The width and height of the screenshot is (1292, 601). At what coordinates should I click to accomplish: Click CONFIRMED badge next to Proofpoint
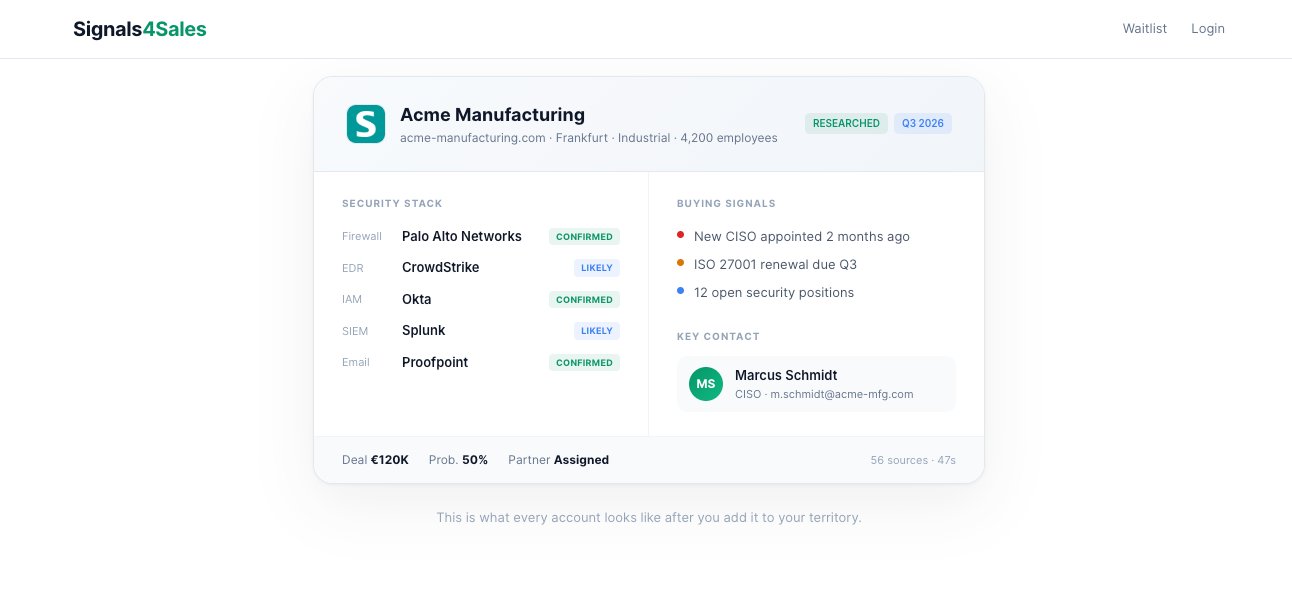pyautogui.click(x=584, y=363)
